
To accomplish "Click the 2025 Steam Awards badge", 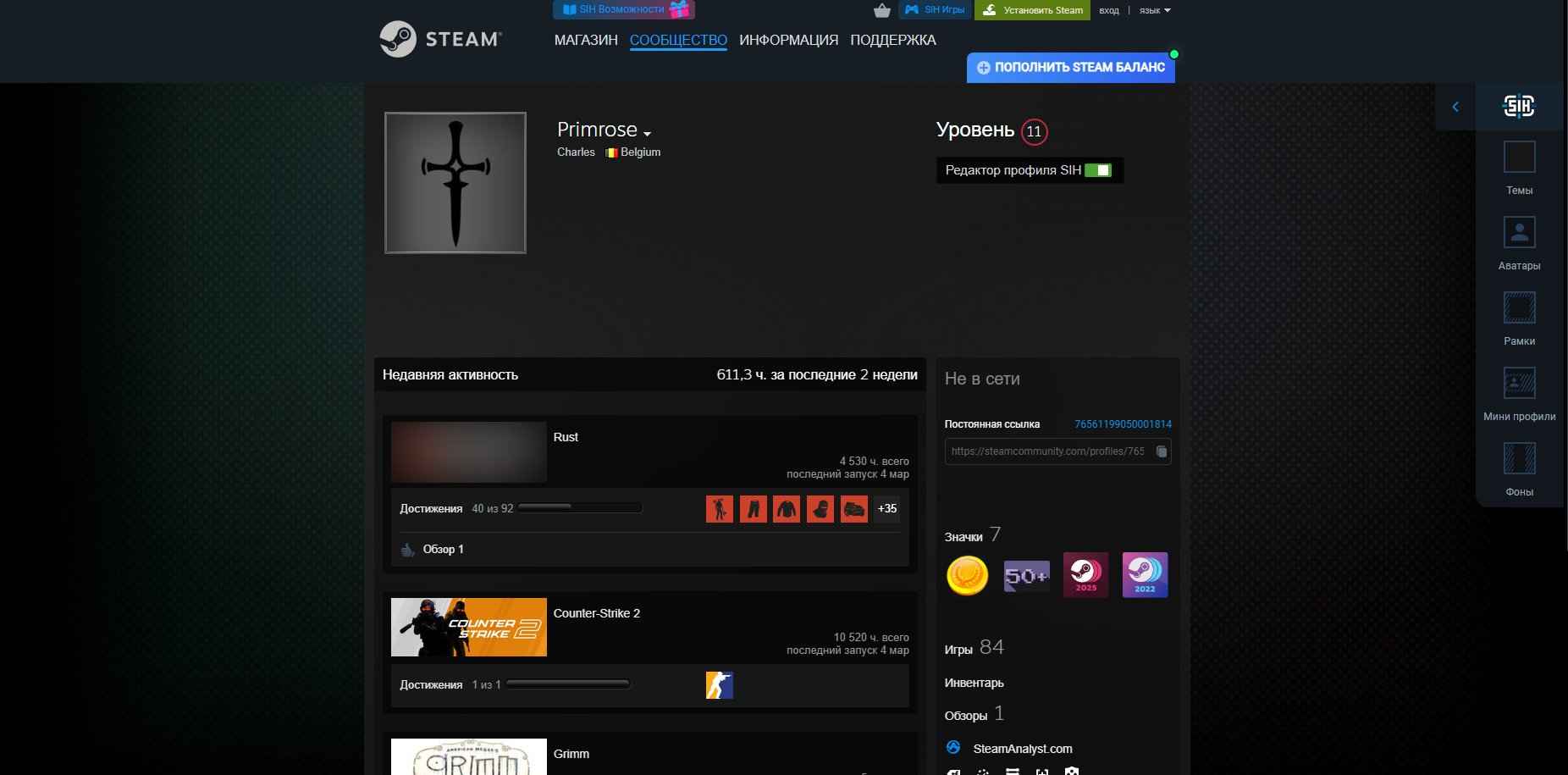I will point(1086,574).
